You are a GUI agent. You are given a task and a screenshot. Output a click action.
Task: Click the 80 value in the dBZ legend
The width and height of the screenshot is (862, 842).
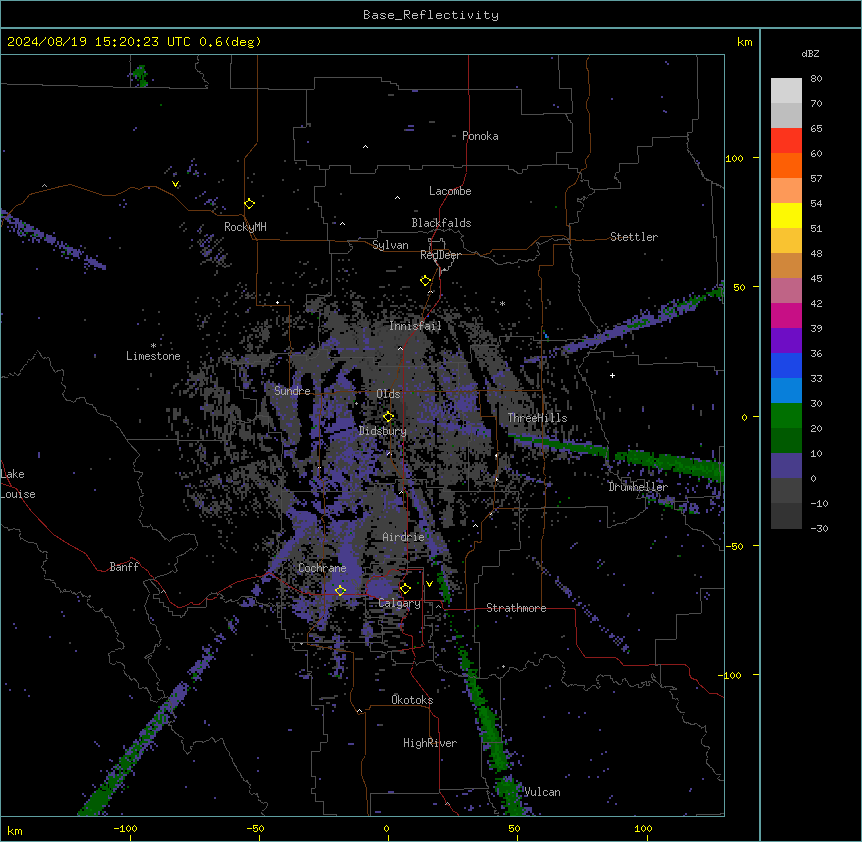[816, 79]
